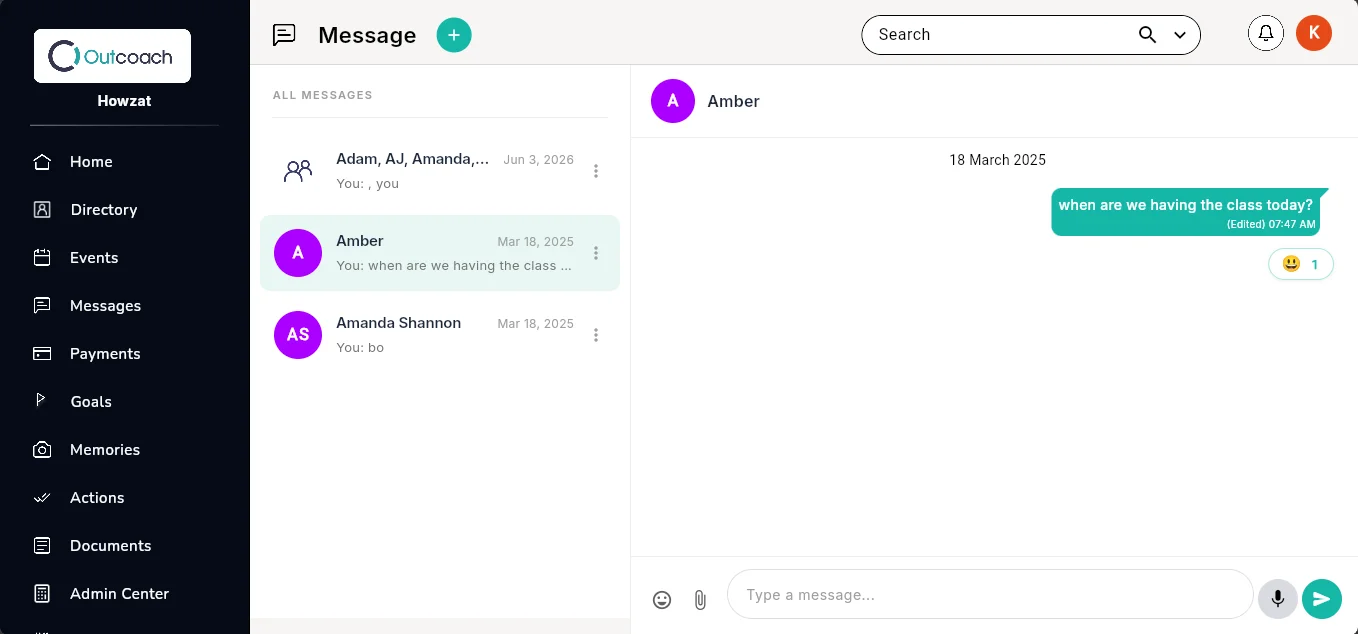Go to the Actions page
The width and height of the screenshot is (1358, 634).
tap(97, 498)
